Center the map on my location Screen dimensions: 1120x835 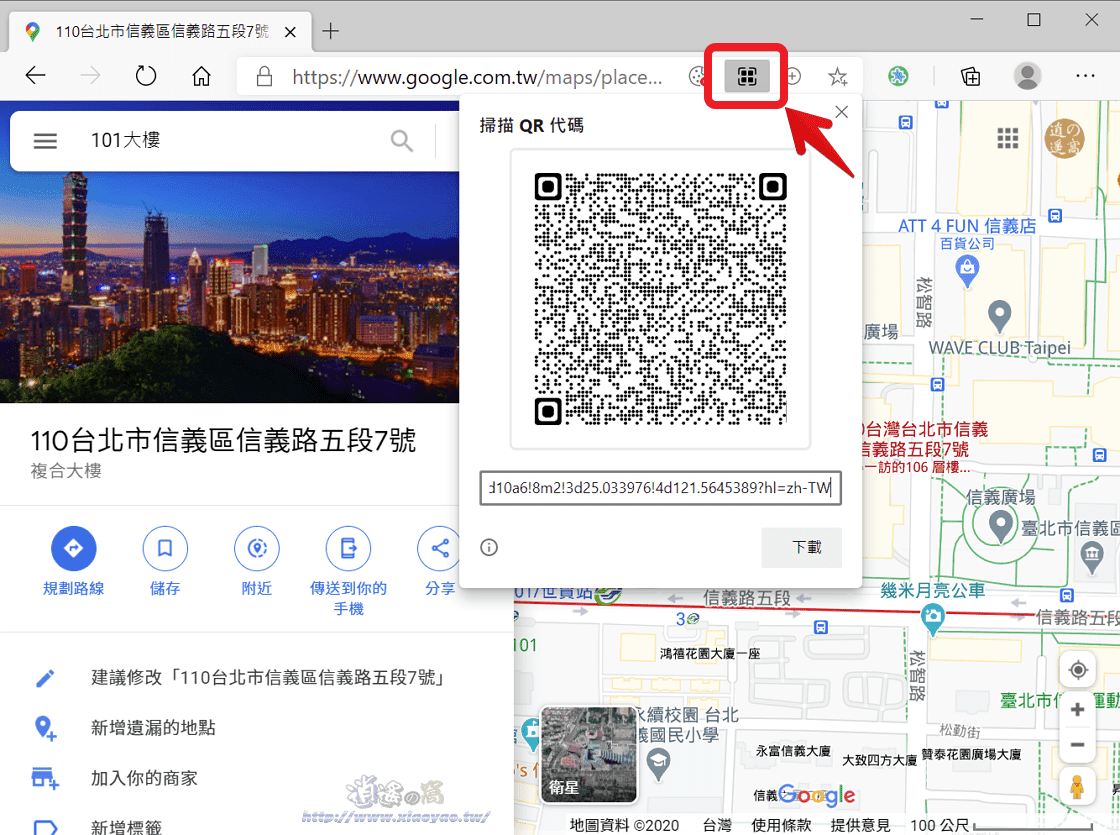tap(1078, 670)
